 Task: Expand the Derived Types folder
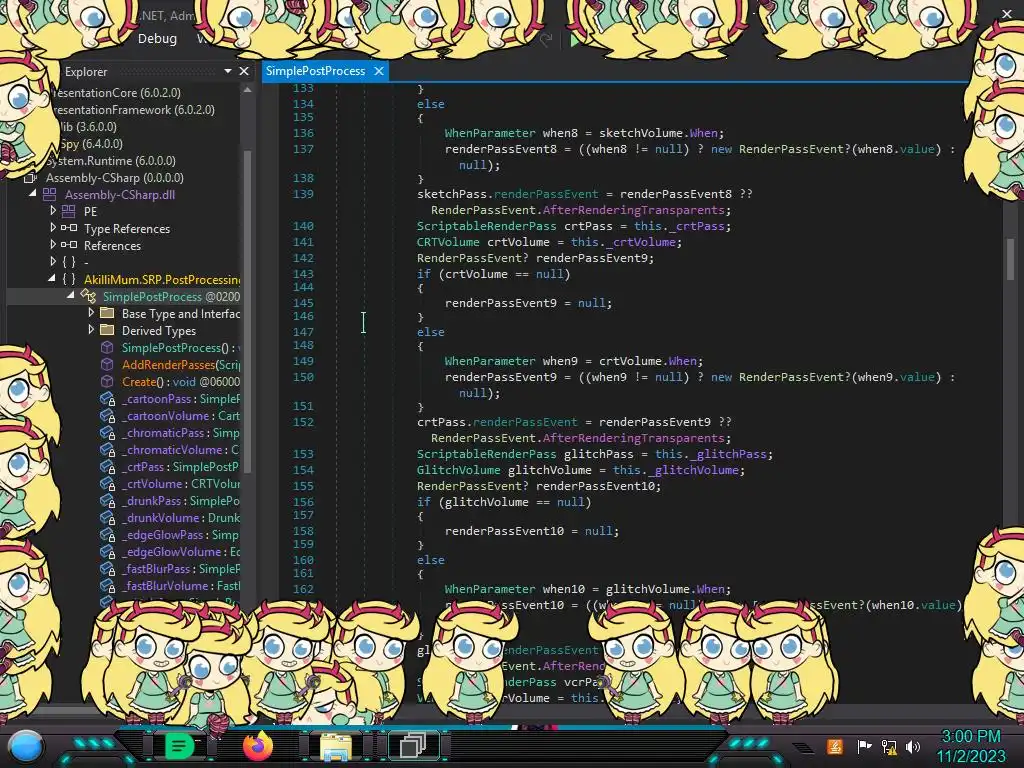point(91,330)
